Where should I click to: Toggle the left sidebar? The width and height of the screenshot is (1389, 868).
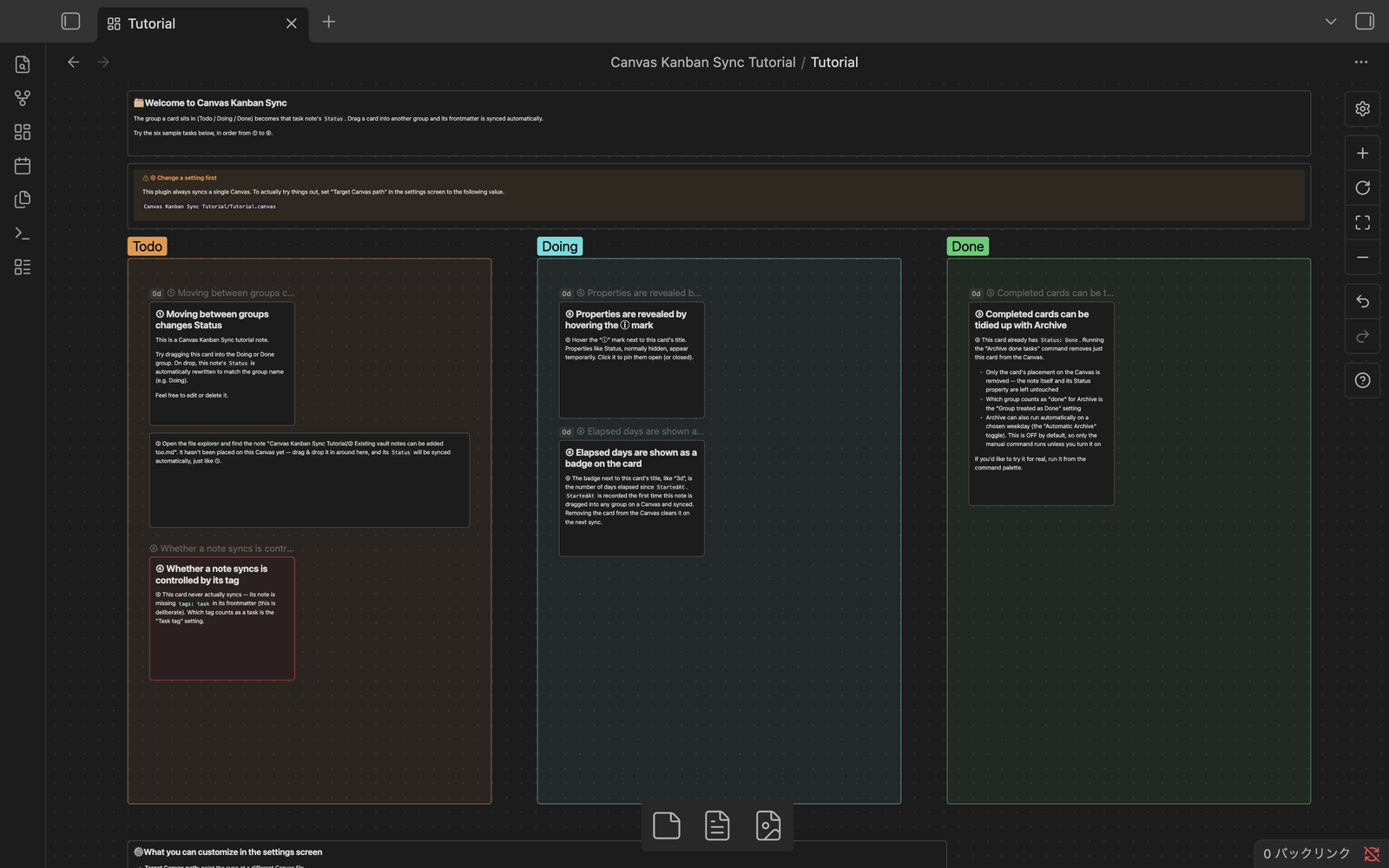(x=71, y=21)
